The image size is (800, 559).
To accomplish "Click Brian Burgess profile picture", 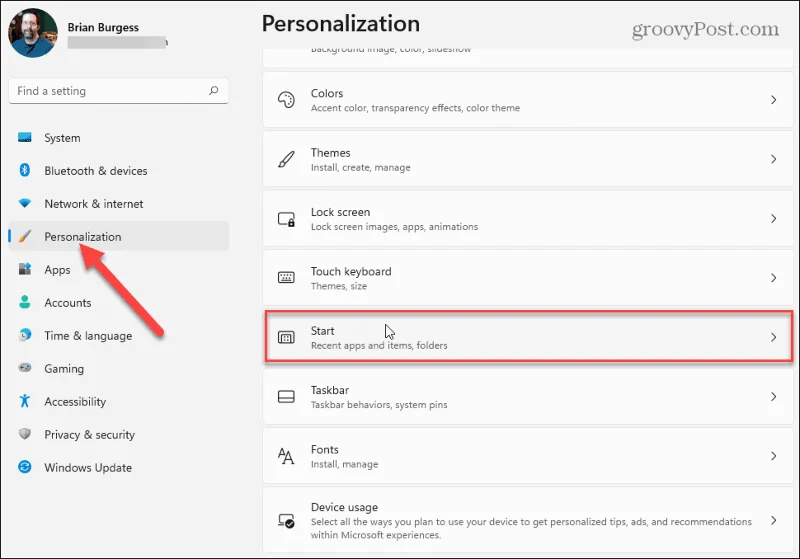I will pyautogui.click(x=33, y=33).
